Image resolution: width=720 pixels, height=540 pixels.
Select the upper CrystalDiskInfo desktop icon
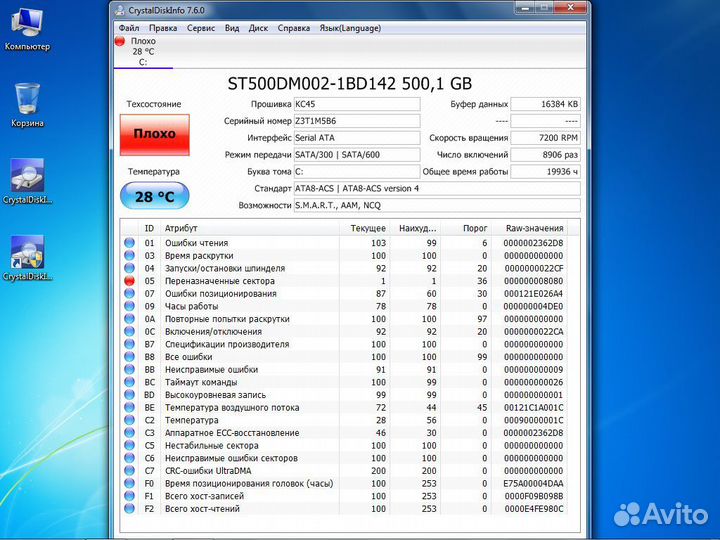point(27,182)
